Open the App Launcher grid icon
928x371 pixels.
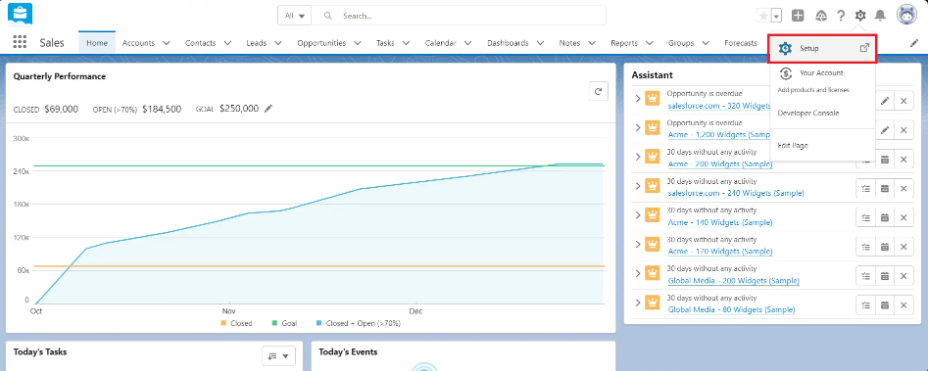click(20, 43)
